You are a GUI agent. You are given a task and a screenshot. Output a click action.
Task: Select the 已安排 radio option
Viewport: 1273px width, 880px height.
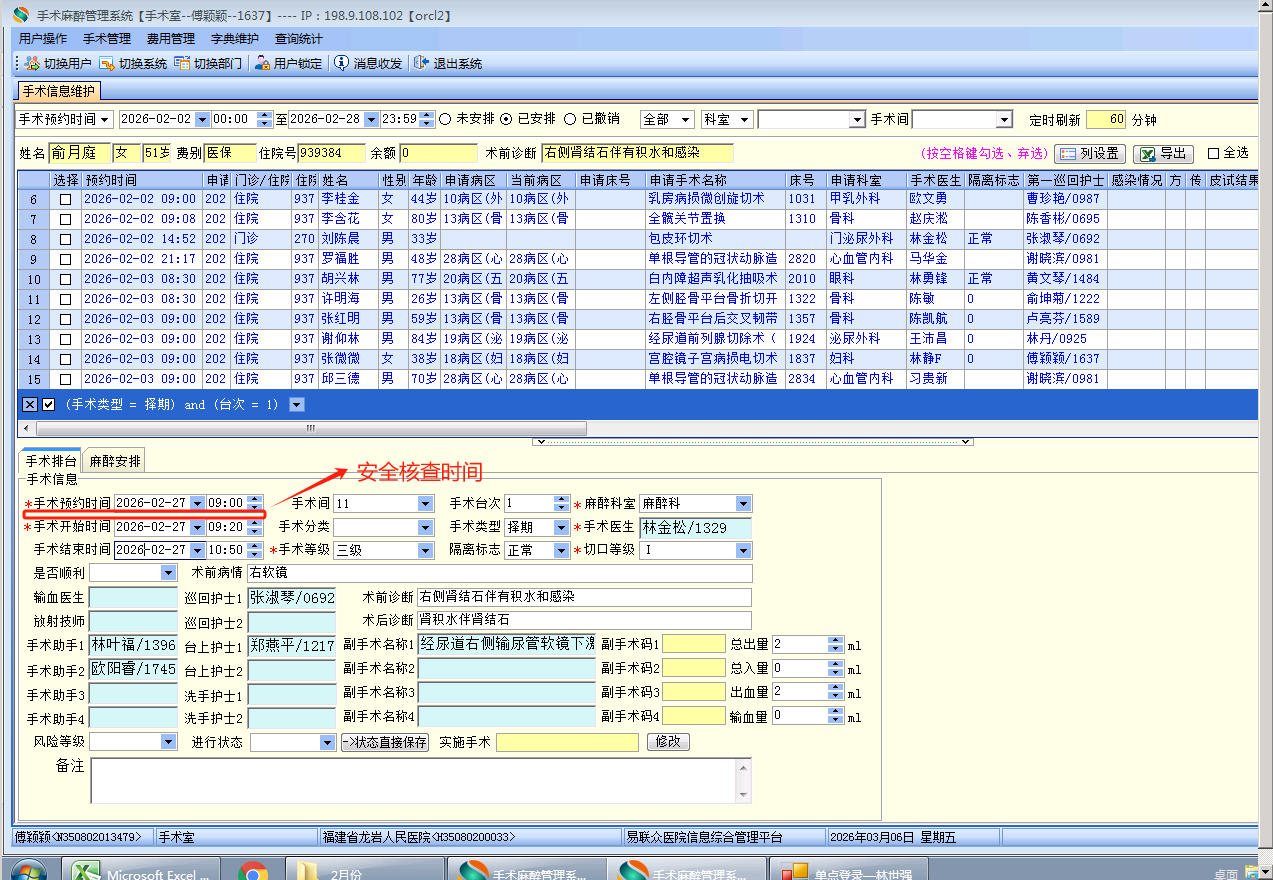pos(506,119)
